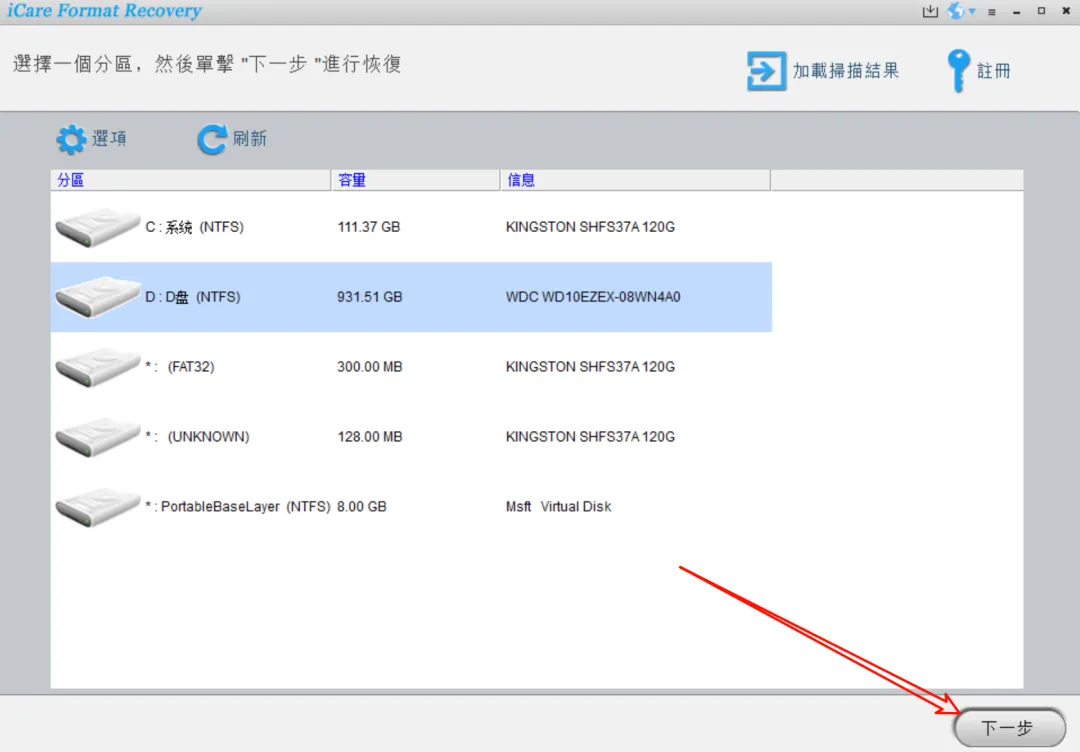Click KINGSTON info in C: row
Screen dimensions: 1080x752
point(590,227)
